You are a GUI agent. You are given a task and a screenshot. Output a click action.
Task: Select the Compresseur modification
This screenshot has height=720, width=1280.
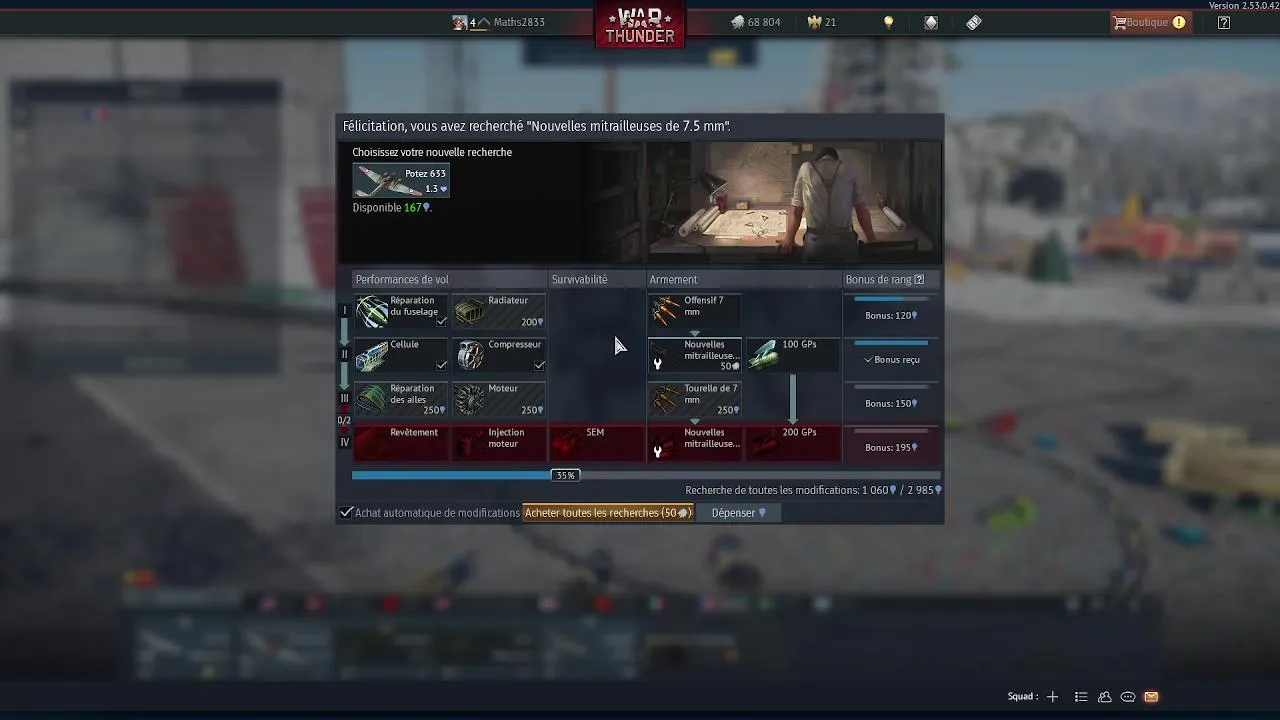pos(499,356)
